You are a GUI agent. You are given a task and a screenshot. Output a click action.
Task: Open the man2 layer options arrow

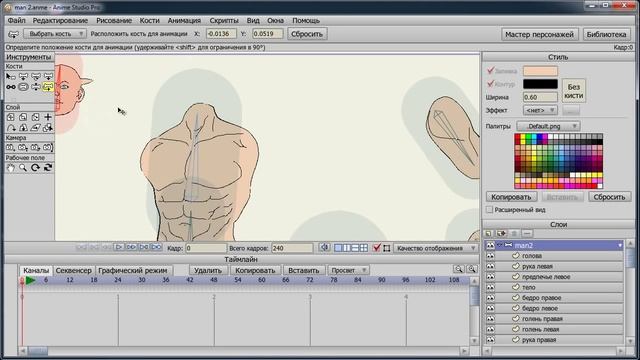(x=620, y=245)
